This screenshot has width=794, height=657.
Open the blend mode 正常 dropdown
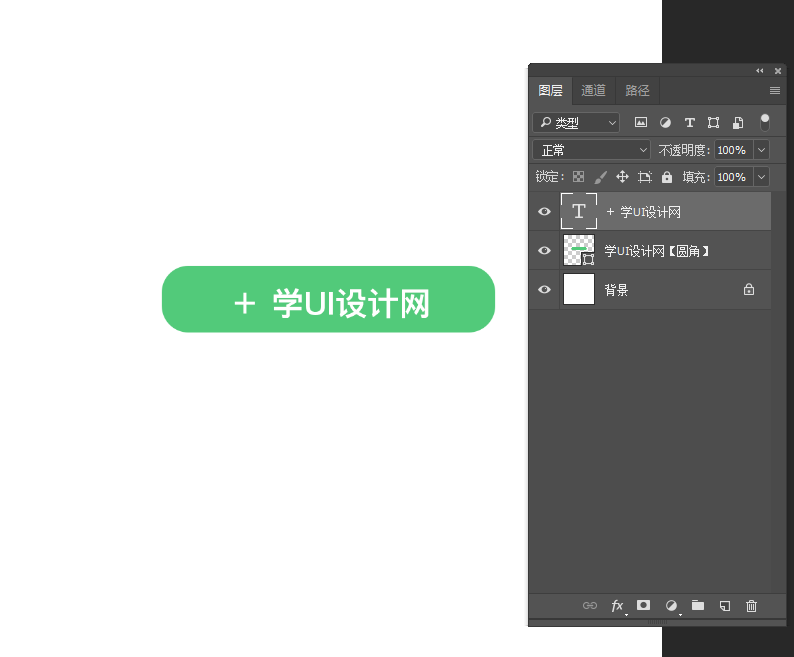[591, 150]
